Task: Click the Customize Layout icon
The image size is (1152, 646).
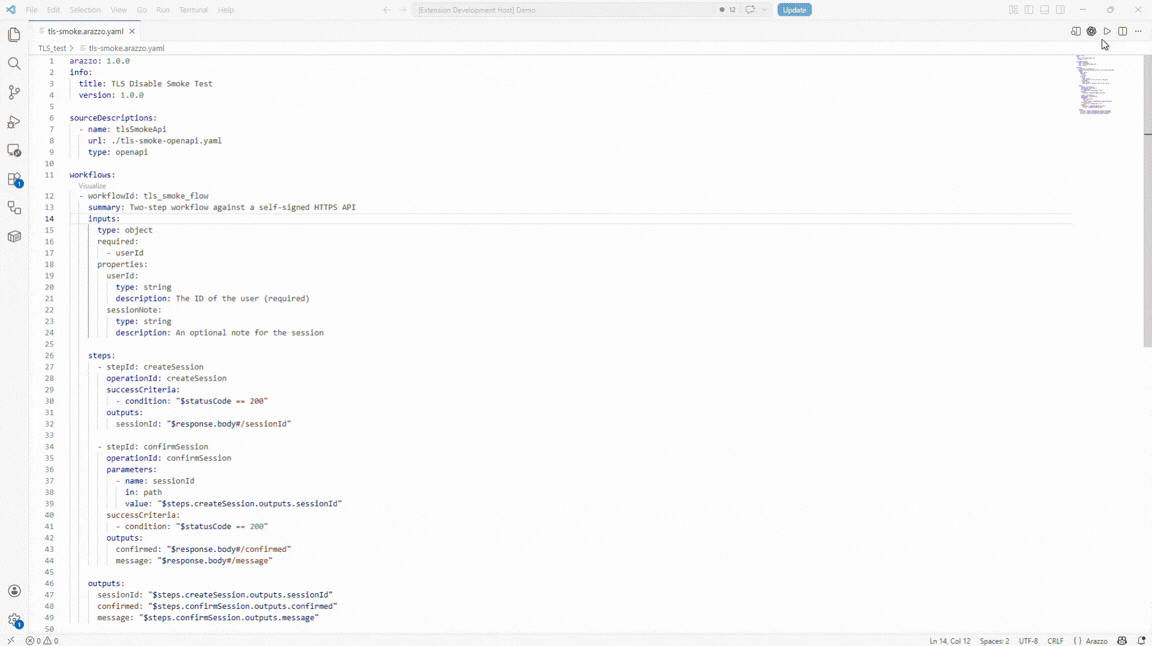Action: click(1013, 10)
